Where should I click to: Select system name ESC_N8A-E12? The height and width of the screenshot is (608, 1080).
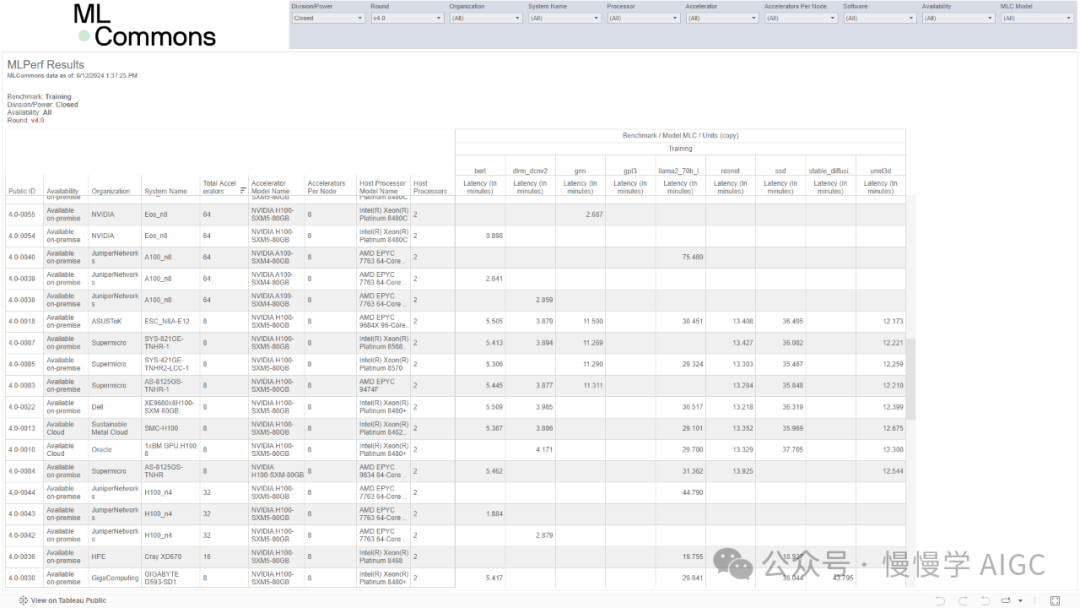[167, 322]
